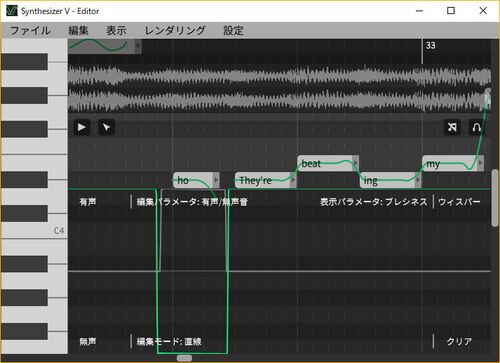The image size is (500, 363).
Task: Click the クリア button
Action: point(459,342)
